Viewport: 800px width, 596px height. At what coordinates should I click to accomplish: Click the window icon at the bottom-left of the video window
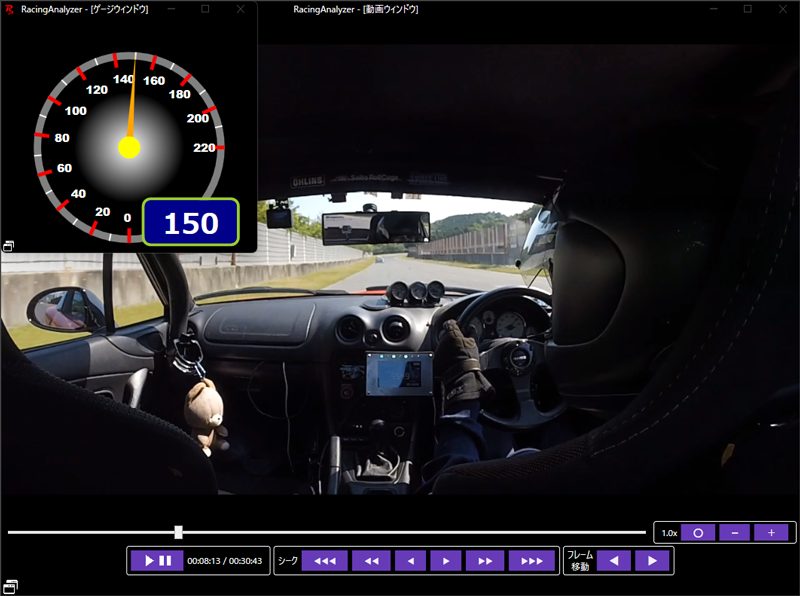tap(9, 585)
